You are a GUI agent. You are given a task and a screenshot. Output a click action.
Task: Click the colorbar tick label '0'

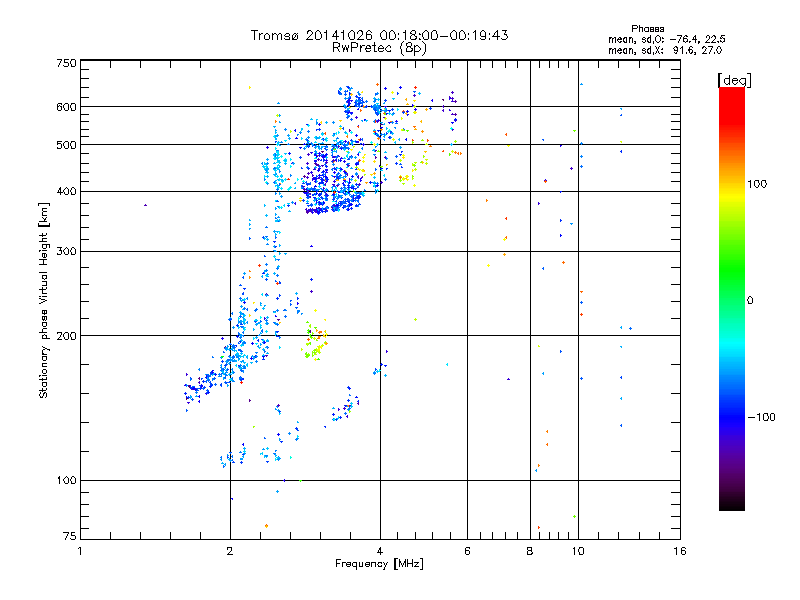click(750, 301)
